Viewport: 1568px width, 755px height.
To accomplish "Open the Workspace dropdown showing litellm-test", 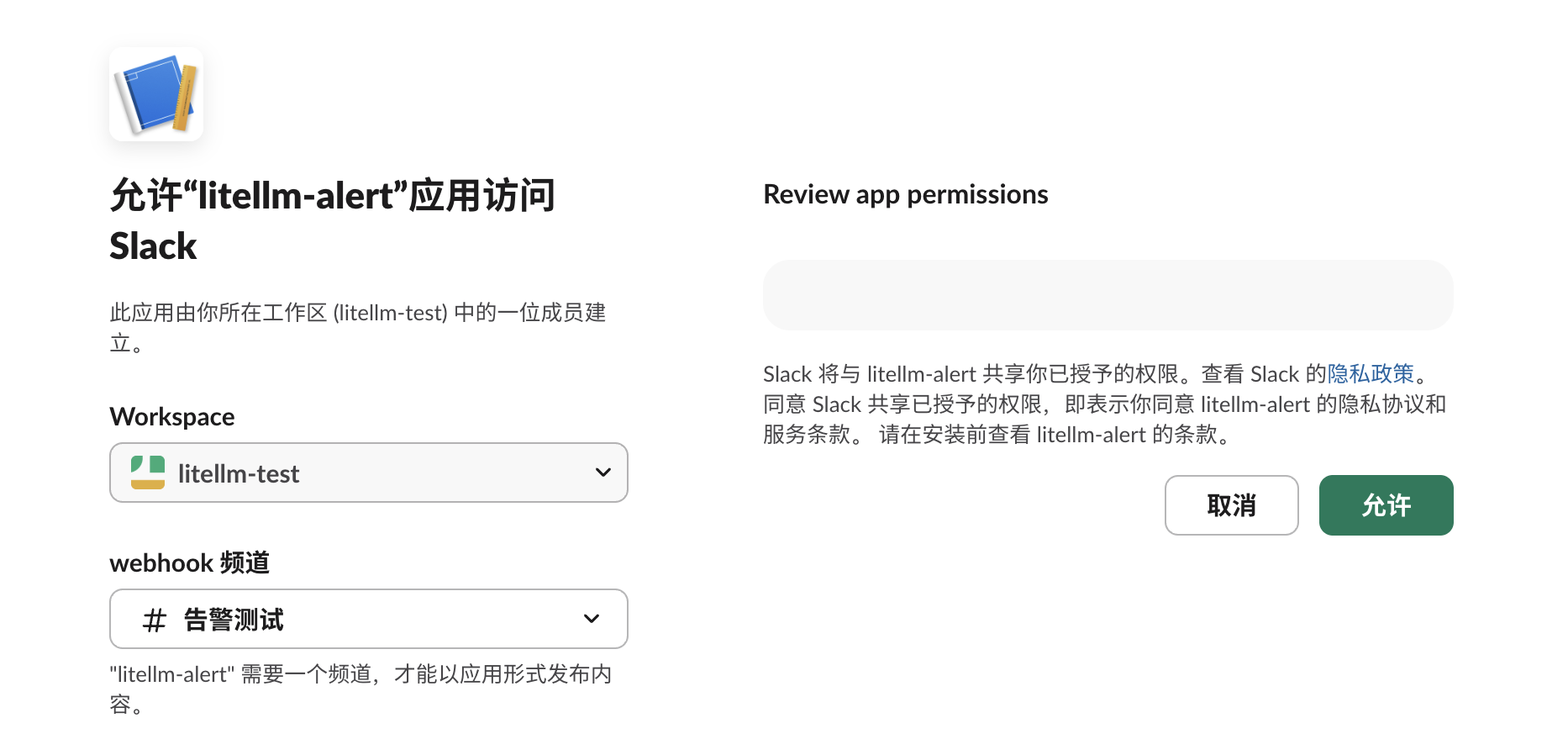I will 368,473.
